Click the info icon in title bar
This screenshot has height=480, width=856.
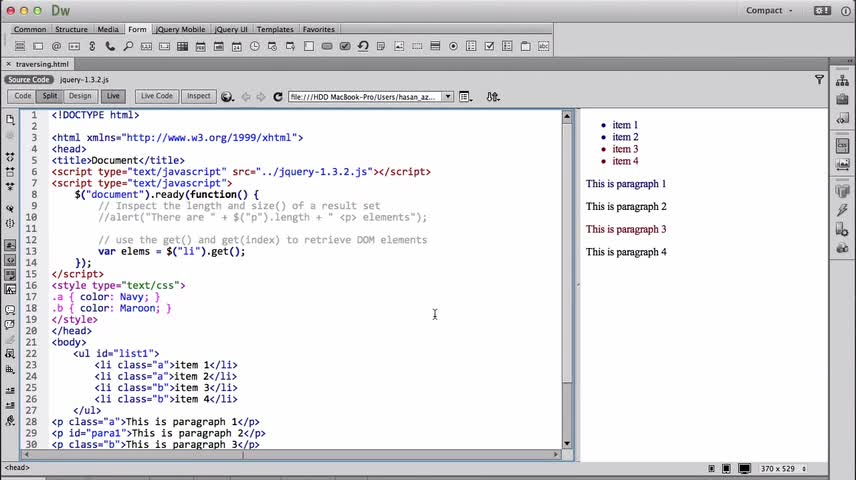click(x=846, y=10)
